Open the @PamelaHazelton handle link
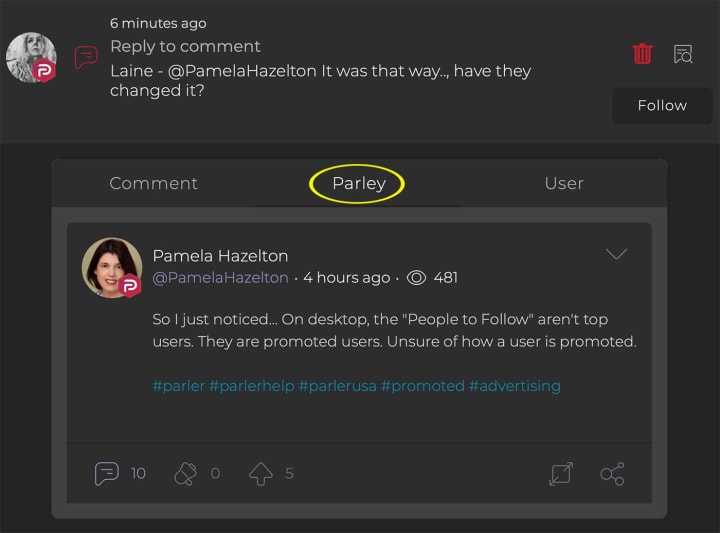The image size is (720, 533). 220,278
